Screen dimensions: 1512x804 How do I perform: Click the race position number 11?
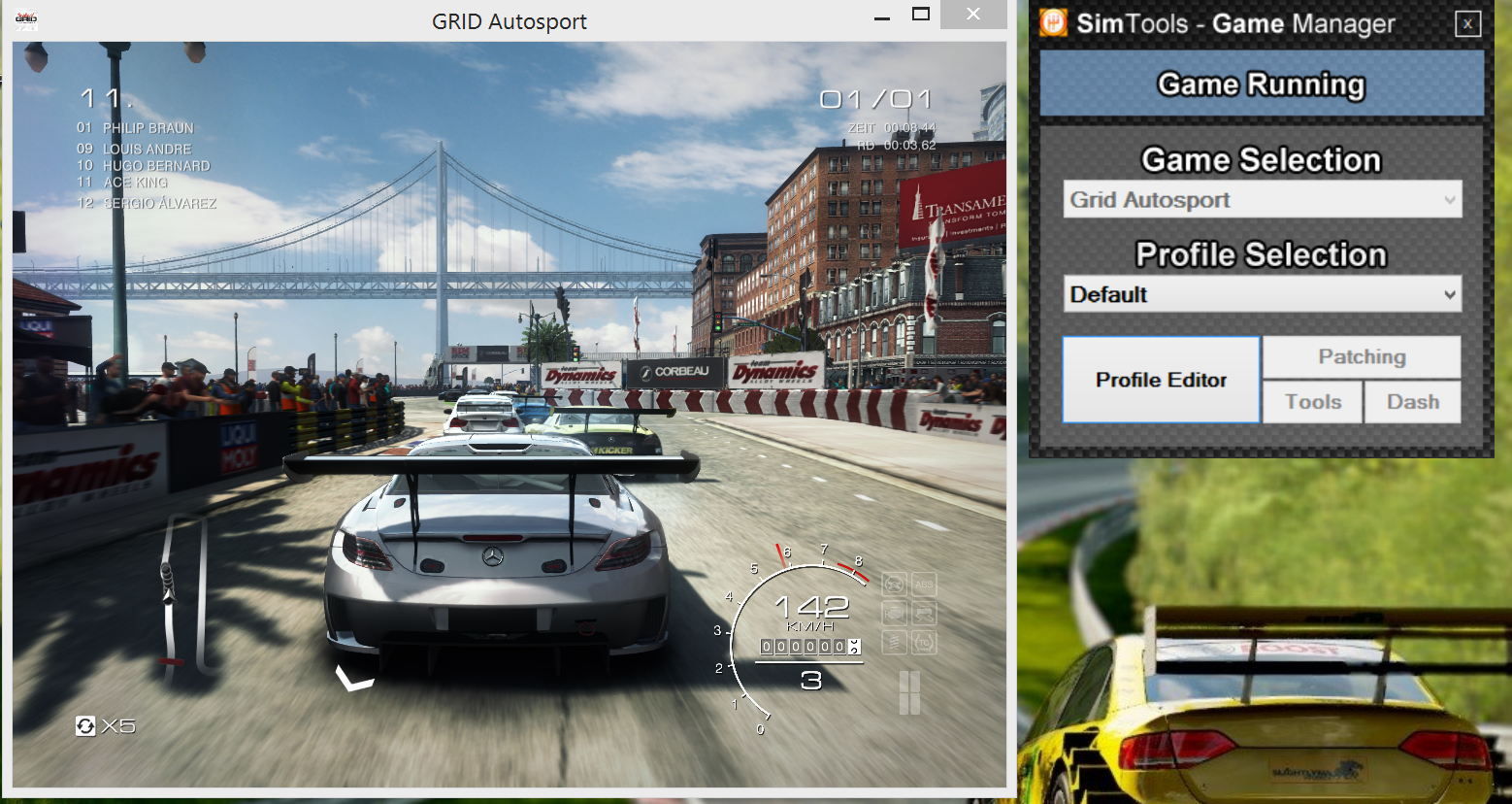[x=106, y=98]
